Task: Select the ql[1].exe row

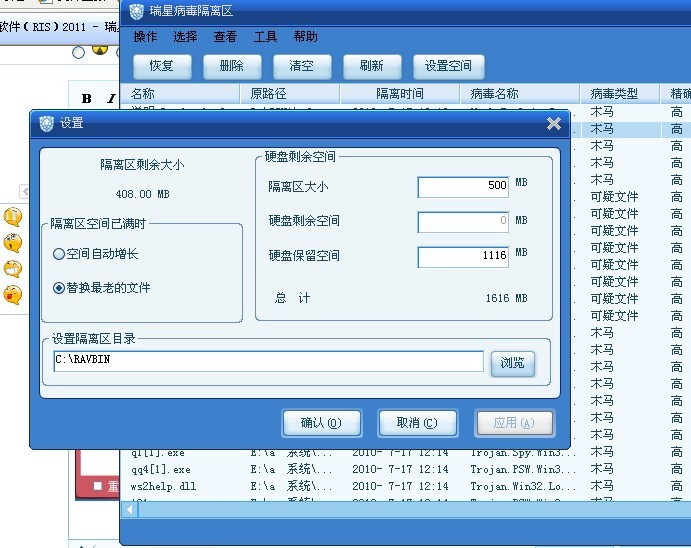Action: click(x=405, y=453)
